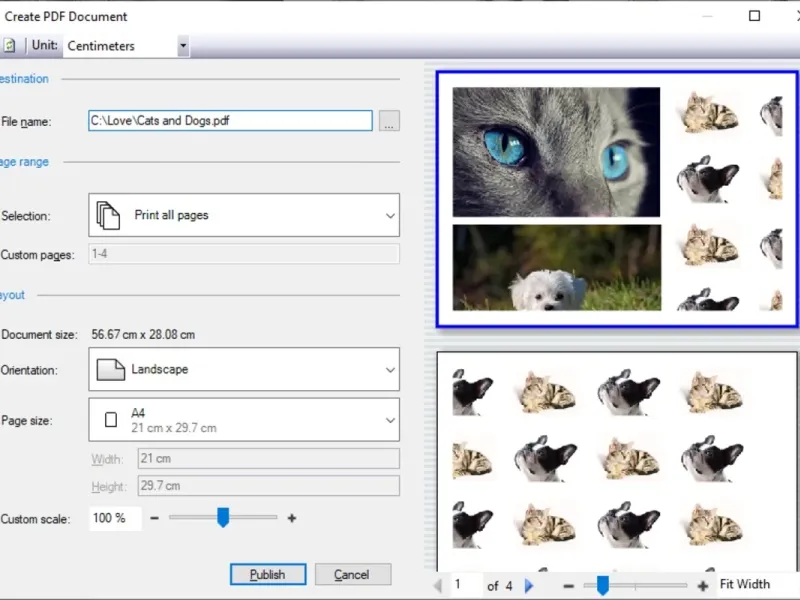The width and height of the screenshot is (800, 600).
Task: Click the pages icon in Selection dropdown
Action: pos(108,215)
